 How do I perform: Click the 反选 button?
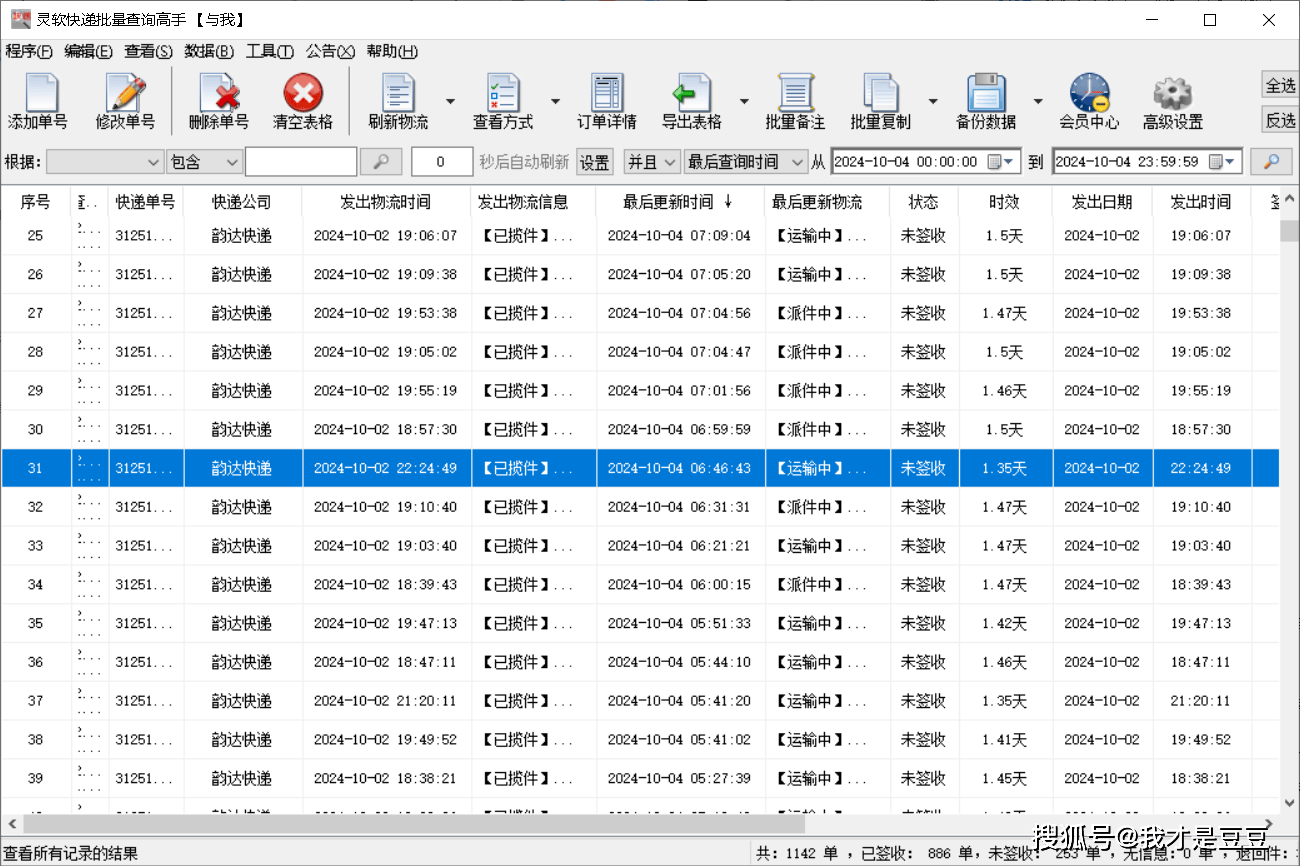click(x=1281, y=120)
